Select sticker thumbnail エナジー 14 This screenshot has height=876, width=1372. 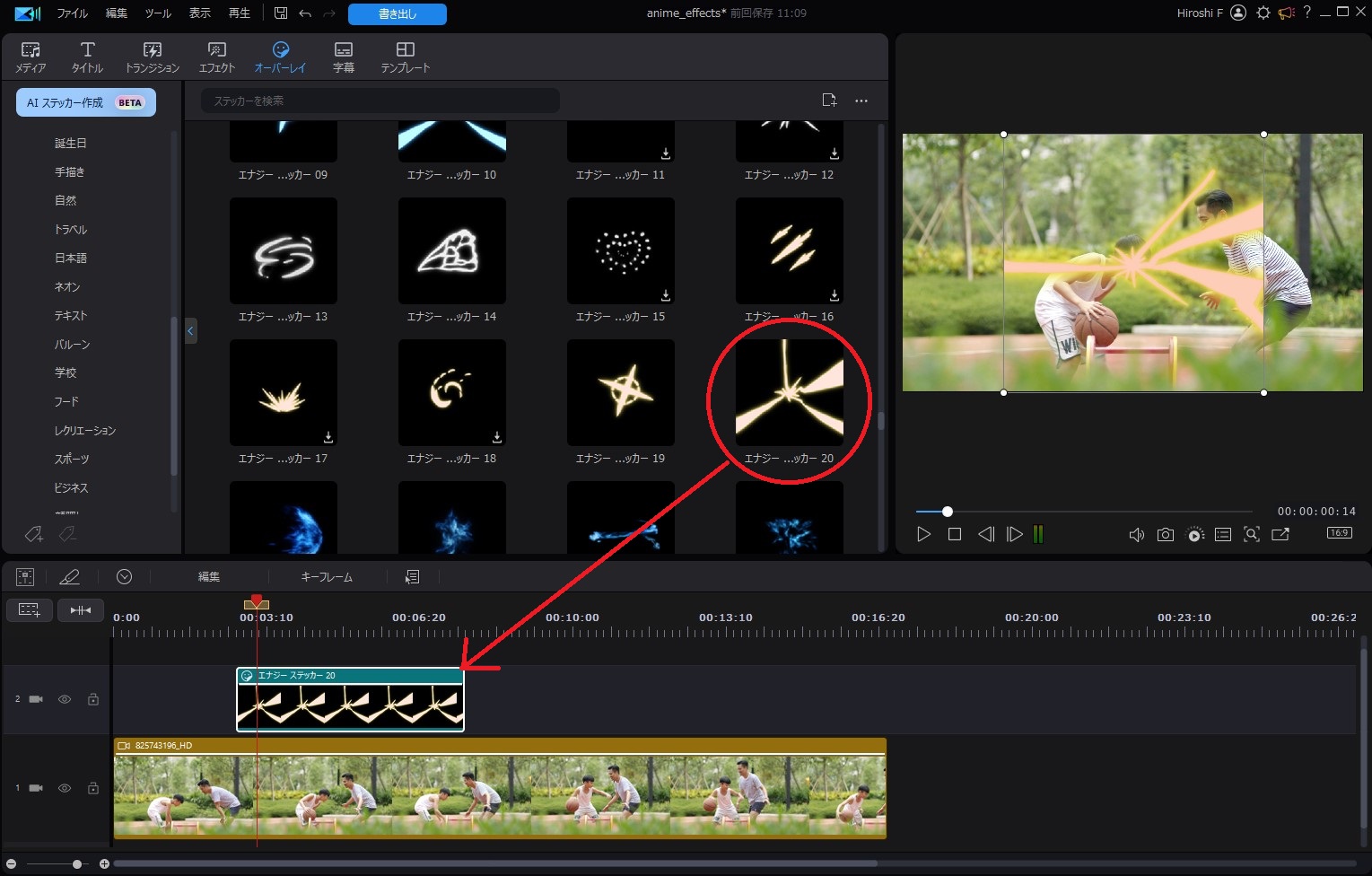point(452,250)
